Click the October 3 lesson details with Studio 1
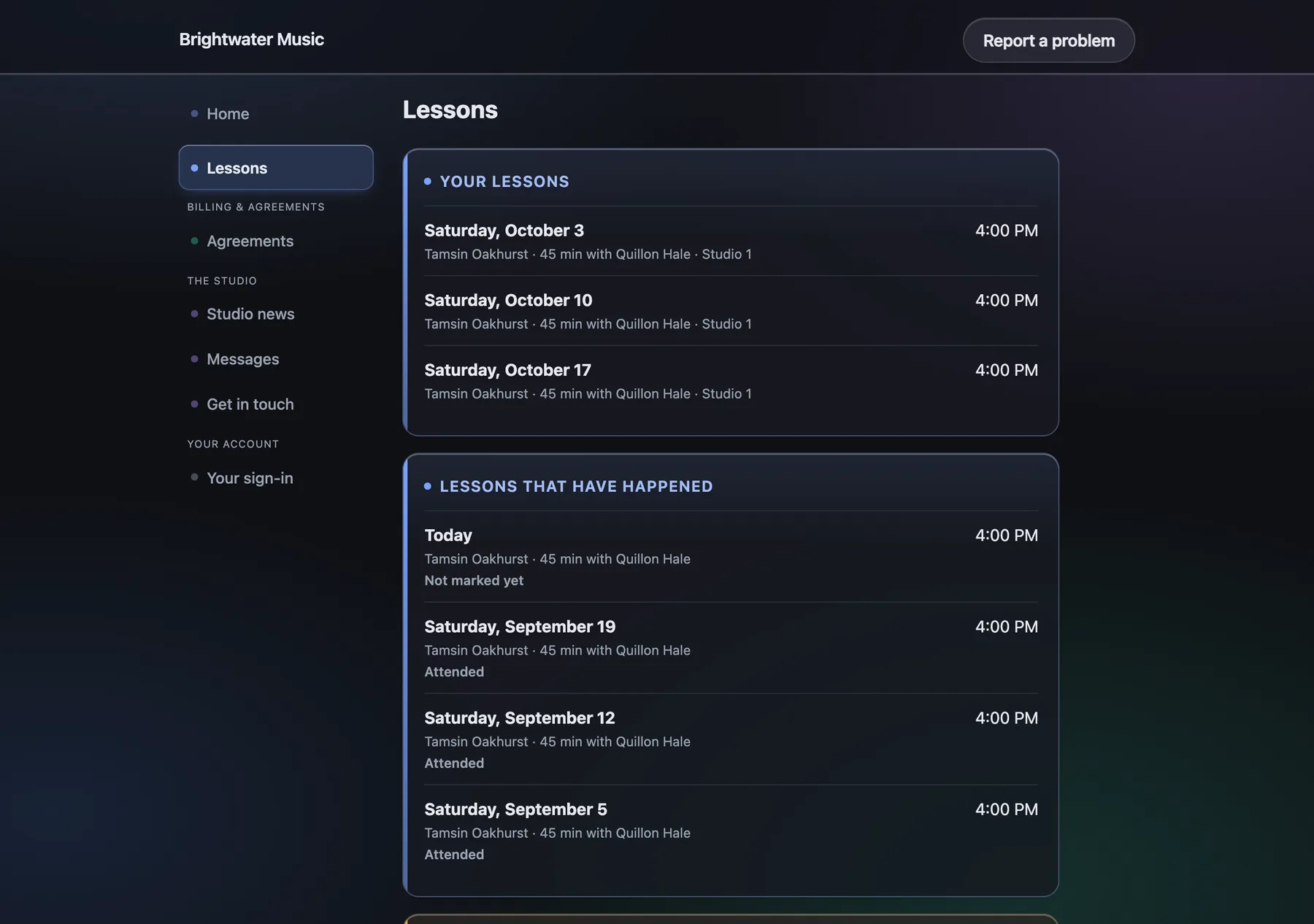 (588, 254)
